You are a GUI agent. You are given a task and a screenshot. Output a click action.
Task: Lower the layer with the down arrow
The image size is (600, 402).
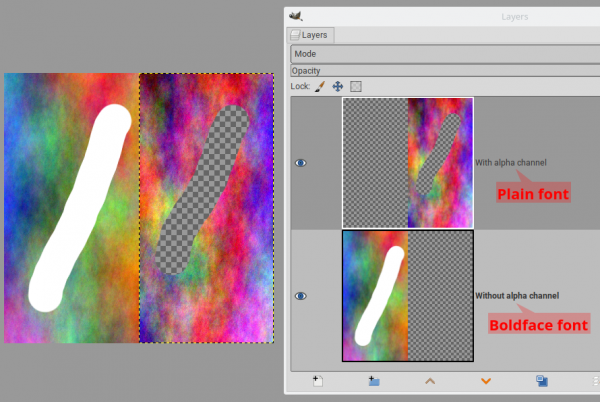(486, 381)
